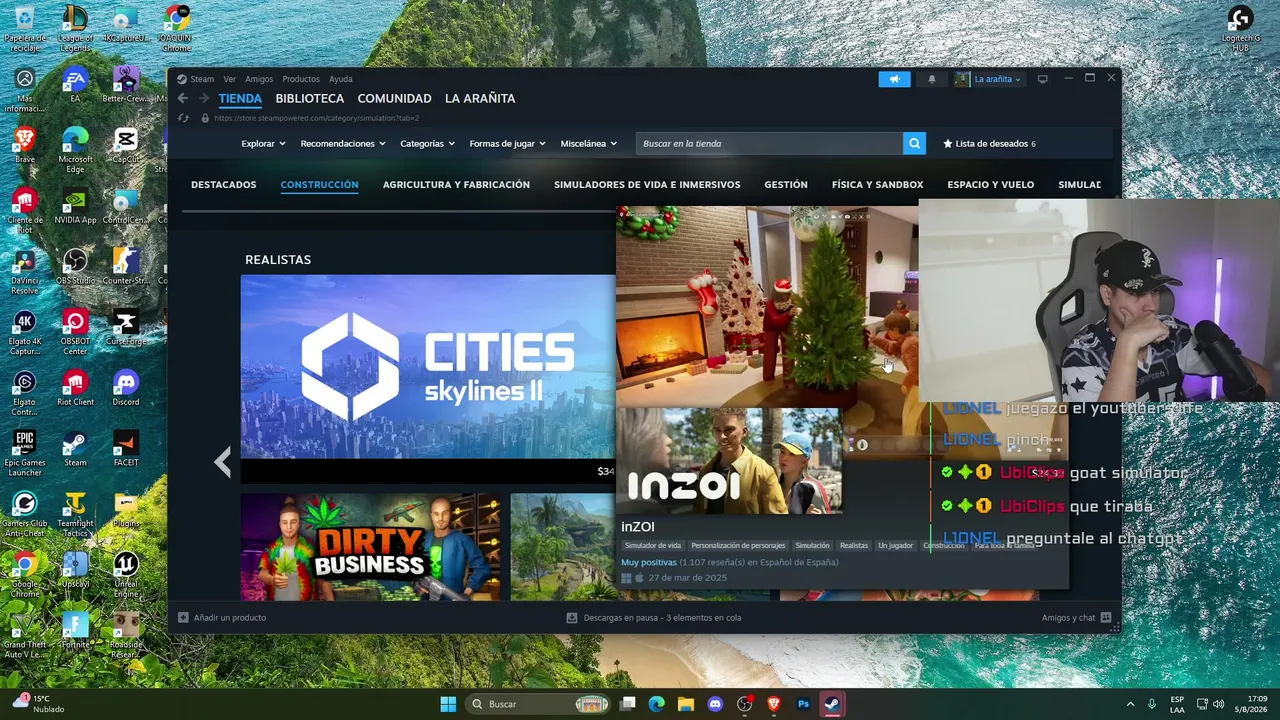The image size is (1280, 720).
Task: Open EA app desktop shortcut
Action: (x=75, y=84)
